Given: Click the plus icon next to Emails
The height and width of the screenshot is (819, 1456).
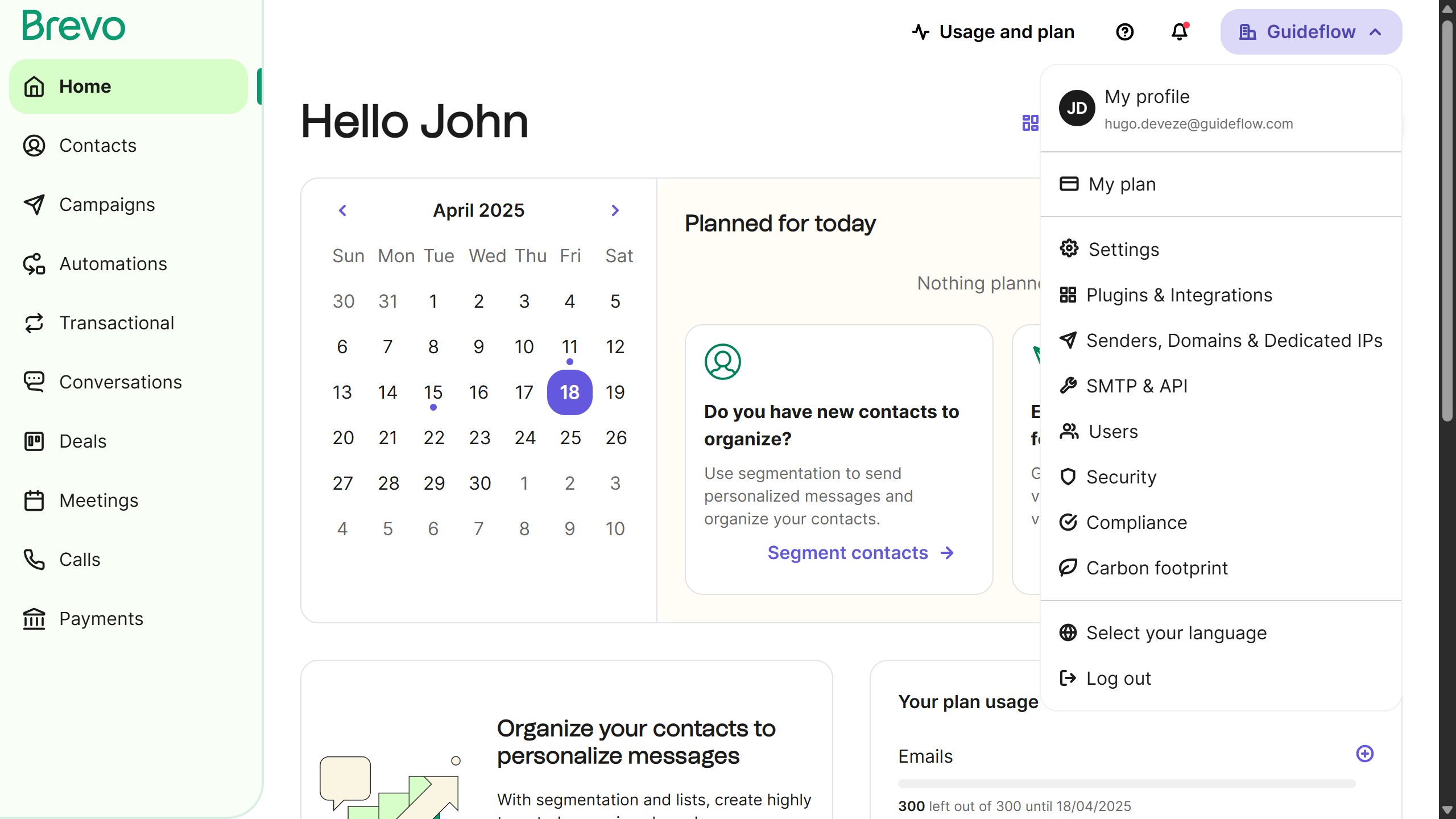Looking at the screenshot, I should click(x=1364, y=754).
